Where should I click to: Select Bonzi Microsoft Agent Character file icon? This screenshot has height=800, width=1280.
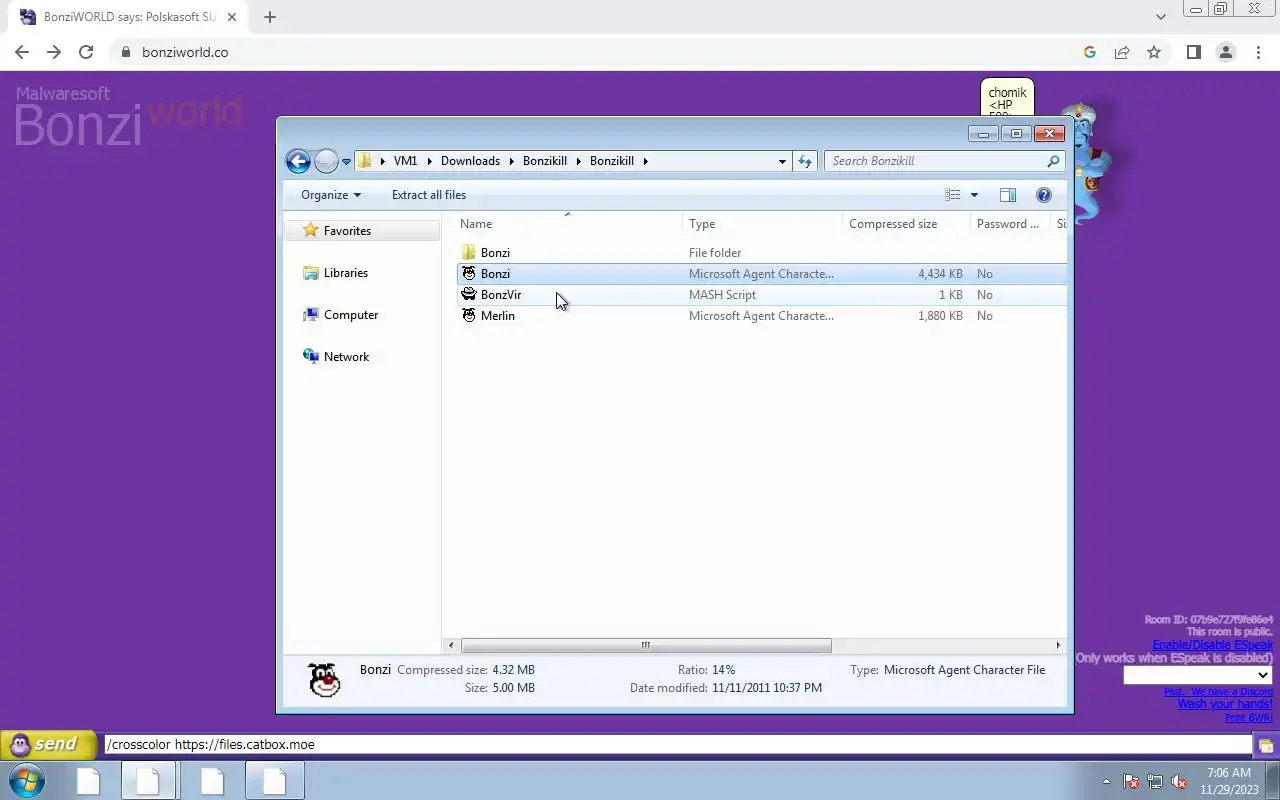coord(469,274)
